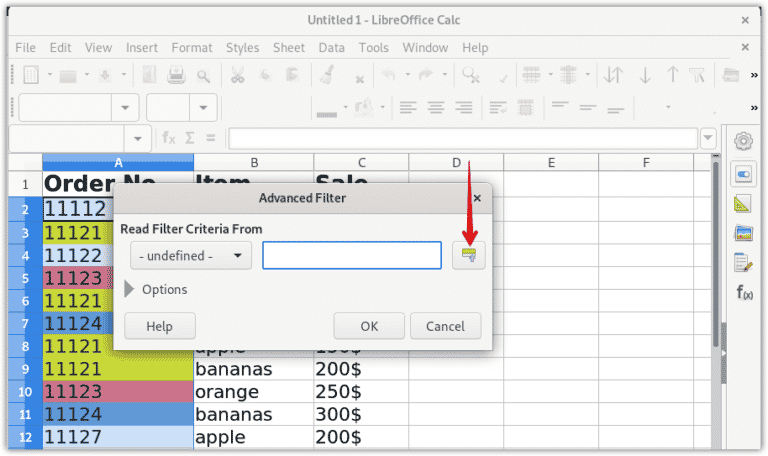
Task: Click Cancel in Advanced Filter dialog
Action: coord(445,326)
